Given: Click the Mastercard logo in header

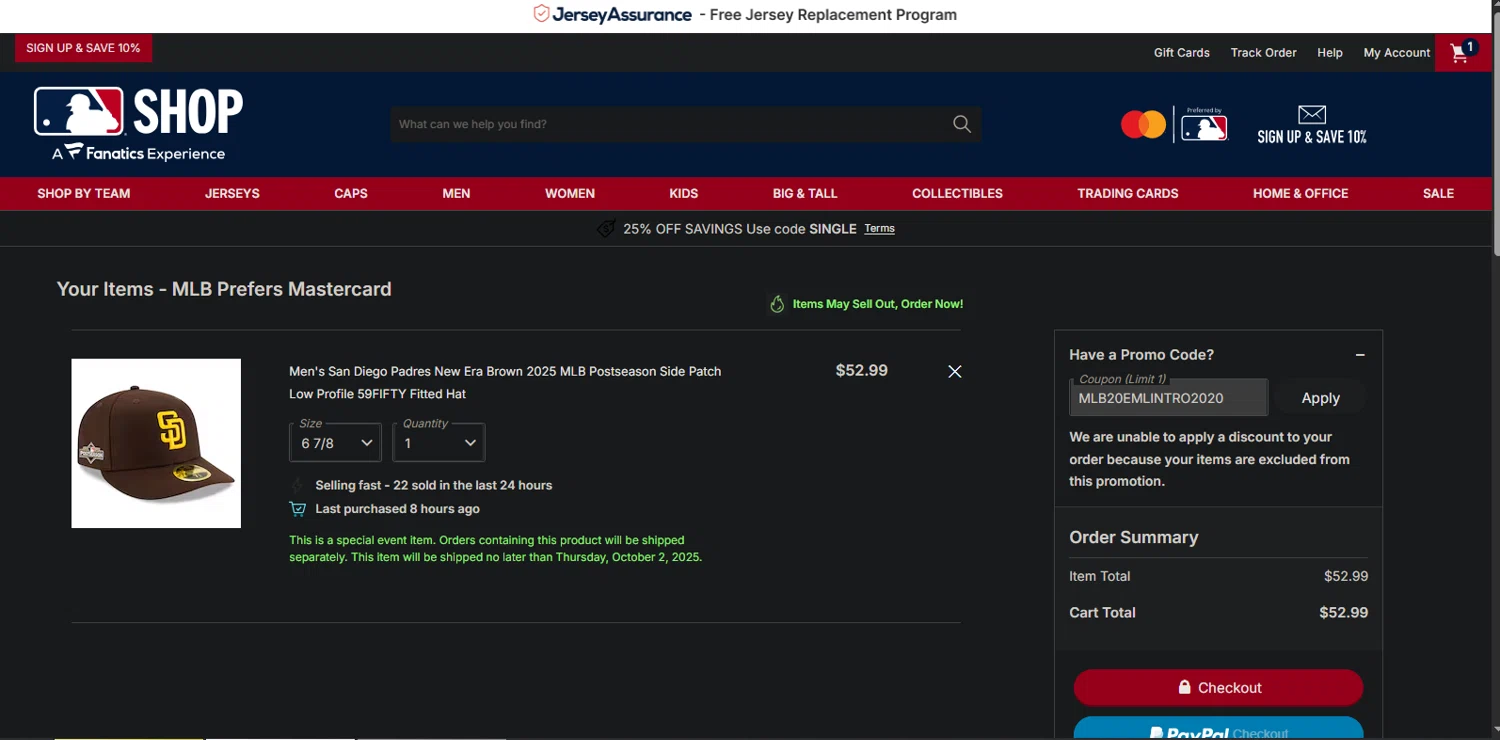Looking at the screenshot, I should coord(1143,125).
